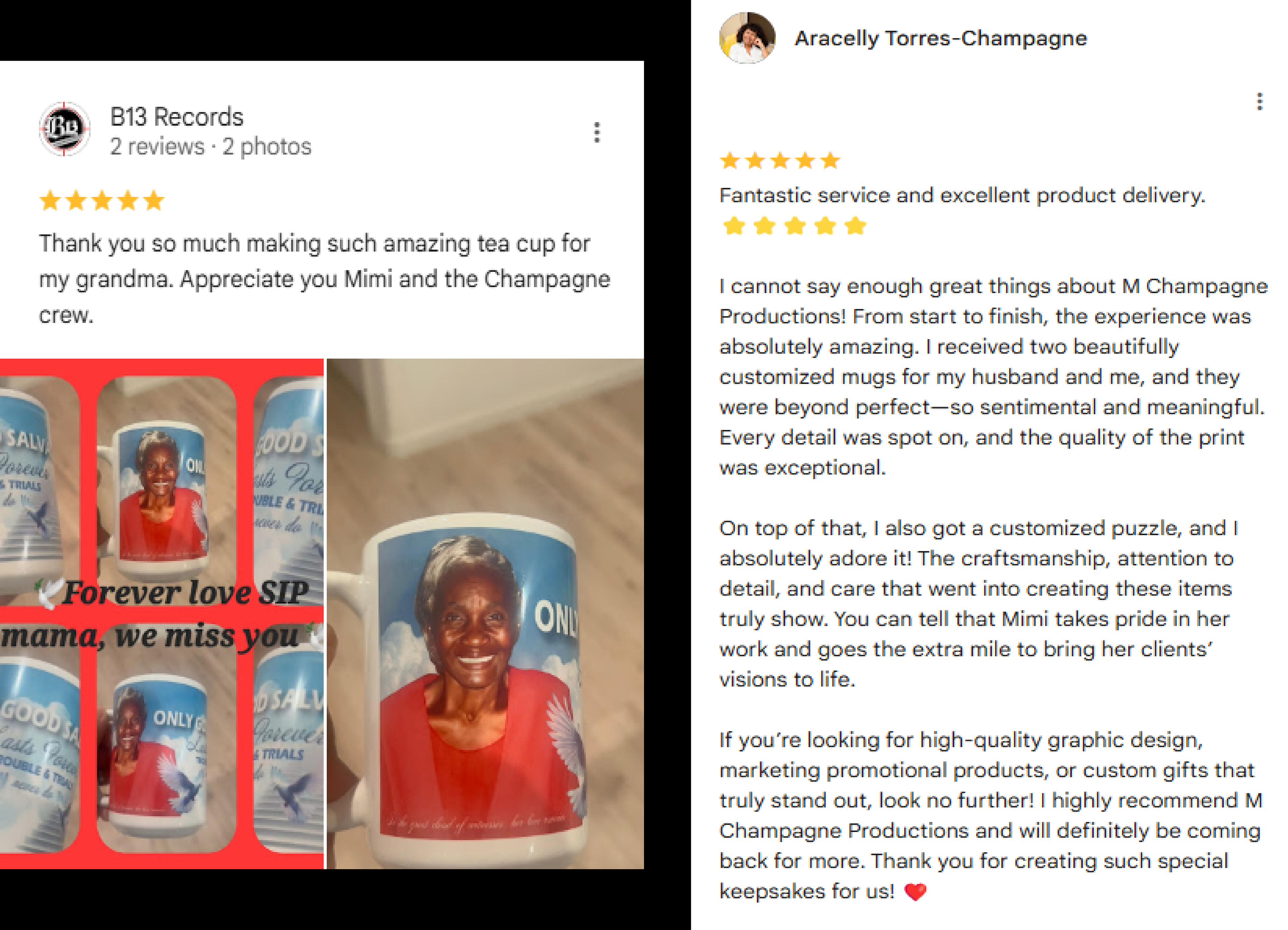This screenshot has height=930, width=1288.
Task: Click the third gold star emoji below Fantastic service
Action: pyautogui.click(x=795, y=226)
